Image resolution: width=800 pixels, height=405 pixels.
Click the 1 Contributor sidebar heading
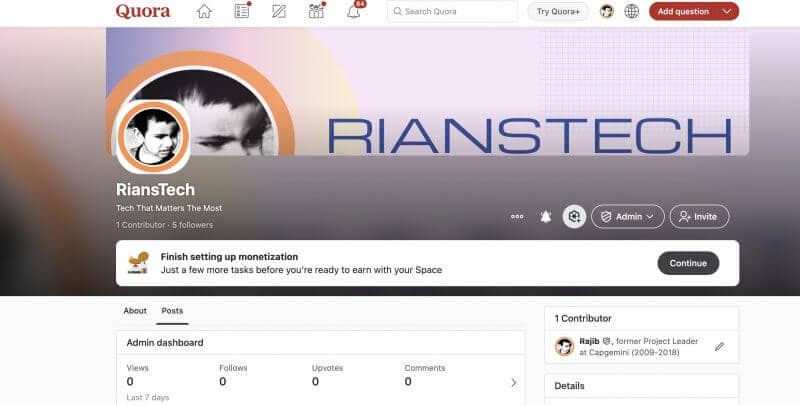(x=583, y=318)
